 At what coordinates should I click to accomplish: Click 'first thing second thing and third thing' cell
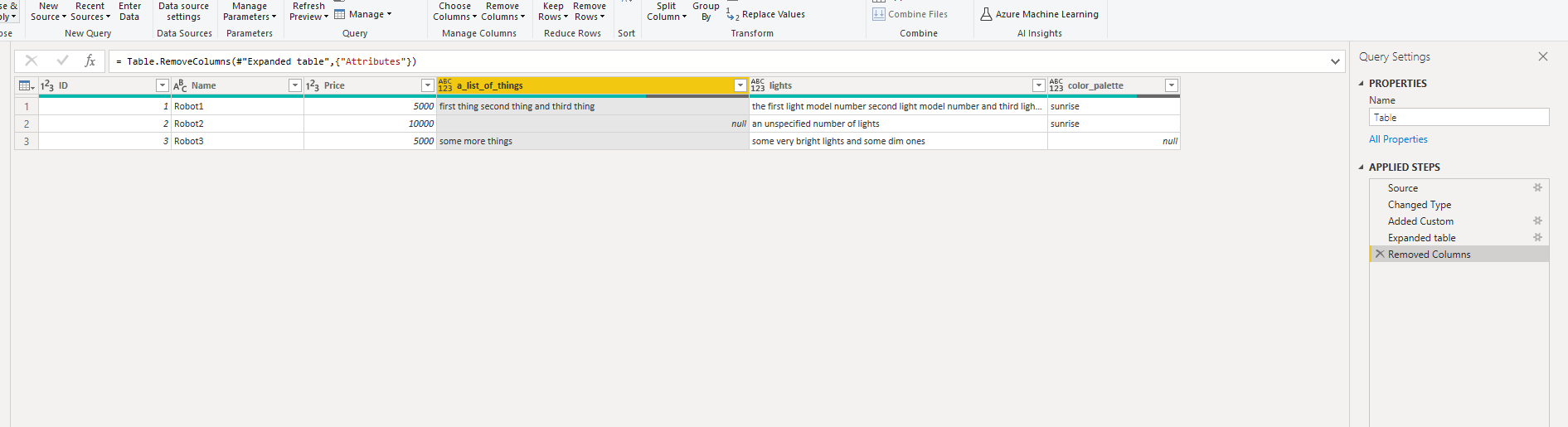[x=592, y=106]
